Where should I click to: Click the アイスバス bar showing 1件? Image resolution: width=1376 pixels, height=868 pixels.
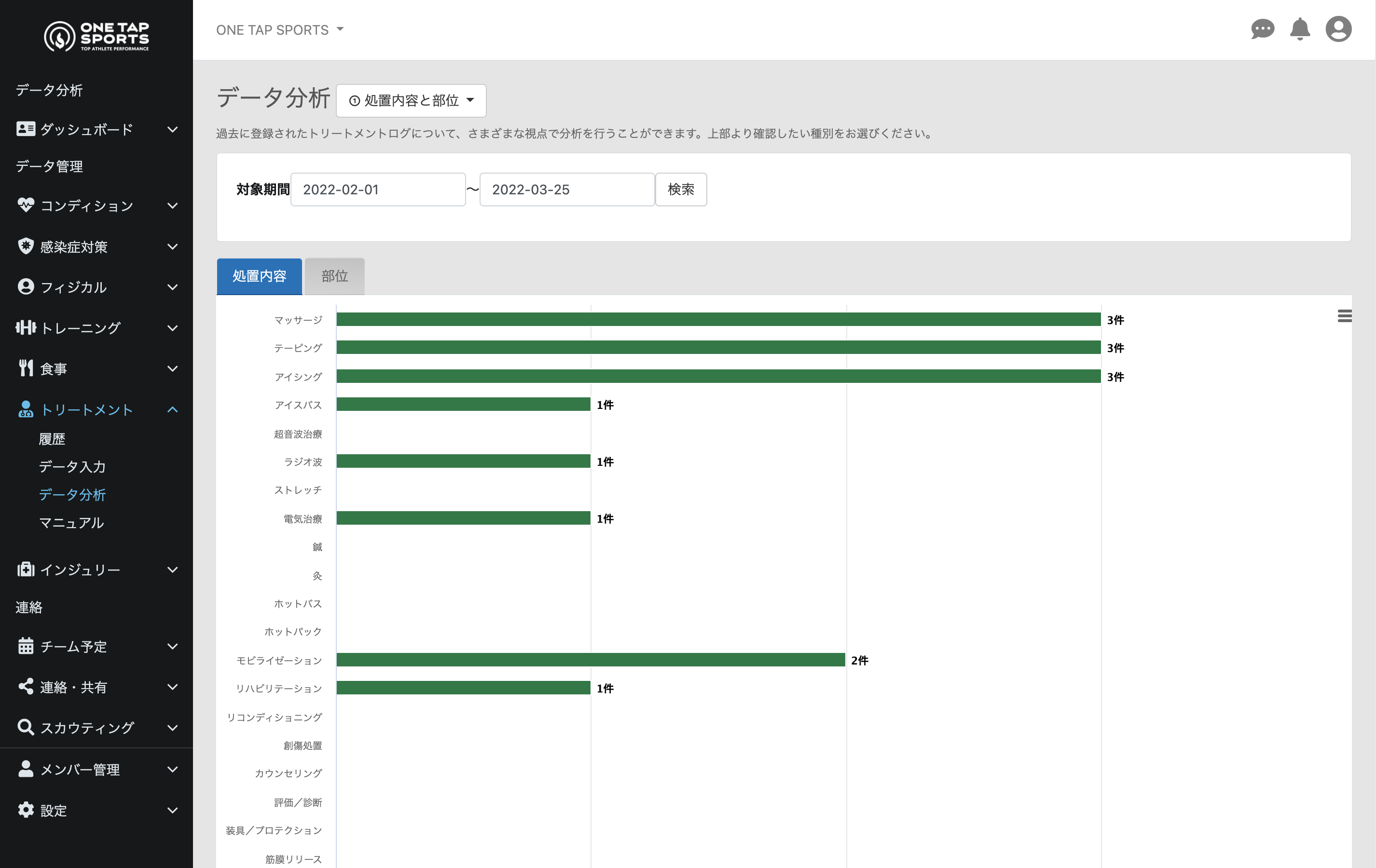pyautogui.click(x=464, y=405)
